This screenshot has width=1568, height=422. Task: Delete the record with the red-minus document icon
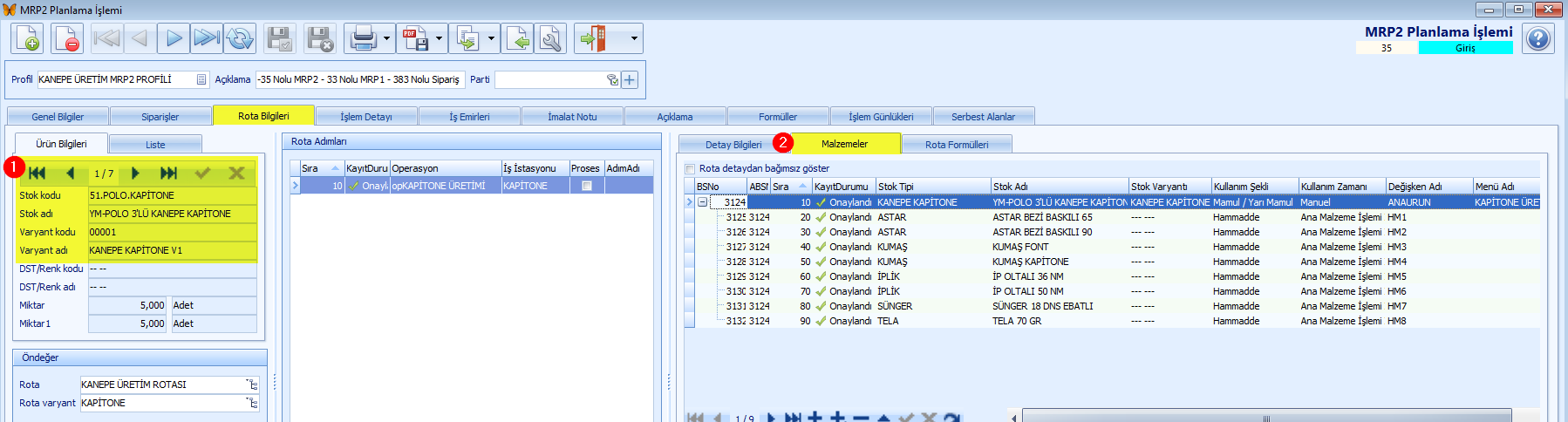coord(67,38)
